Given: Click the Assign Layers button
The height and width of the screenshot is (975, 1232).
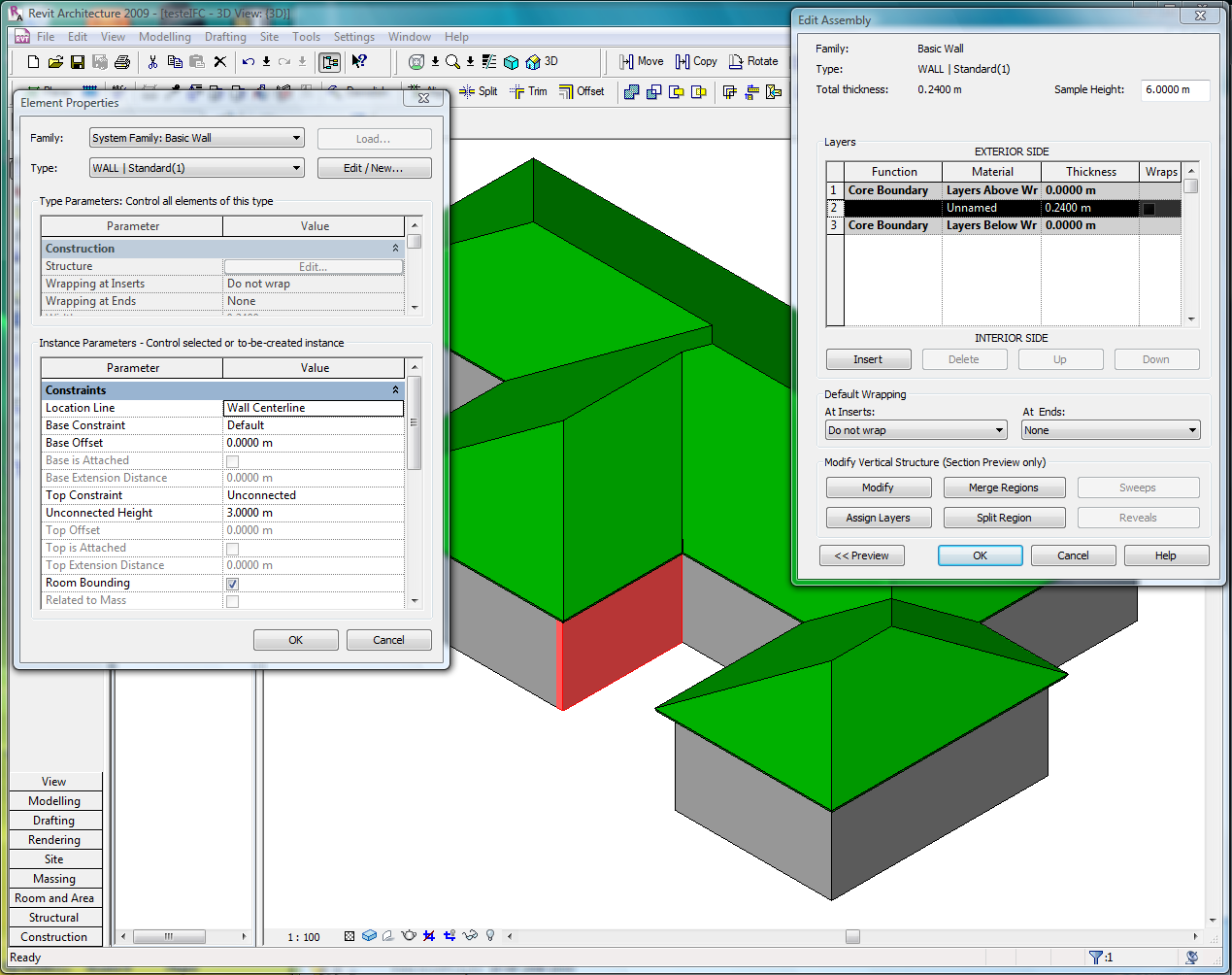Looking at the screenshot, I should tap(878, 518).
